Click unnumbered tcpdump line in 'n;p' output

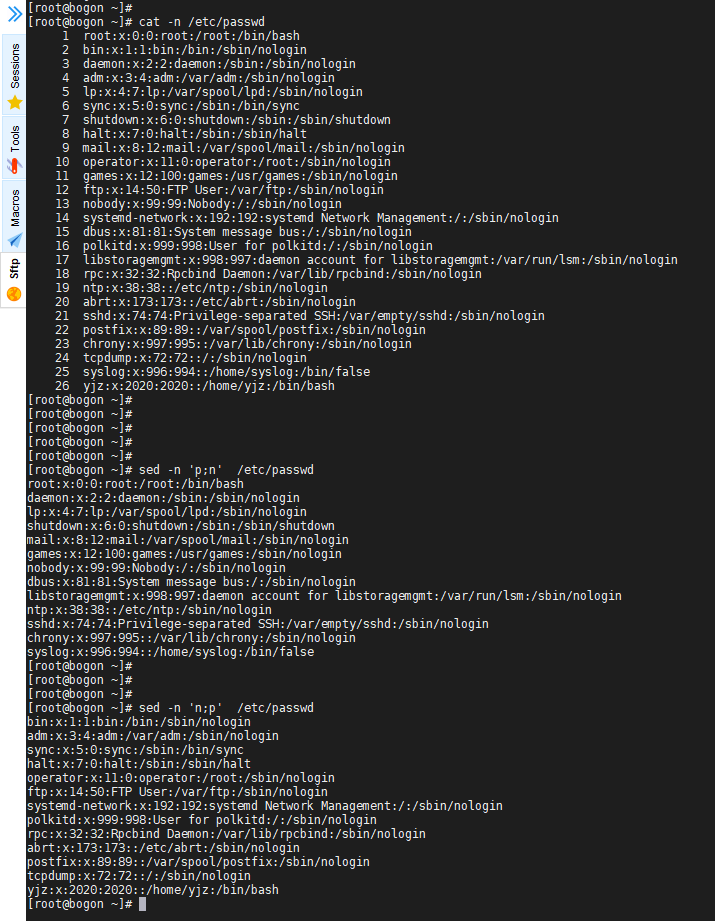(139, 876)
